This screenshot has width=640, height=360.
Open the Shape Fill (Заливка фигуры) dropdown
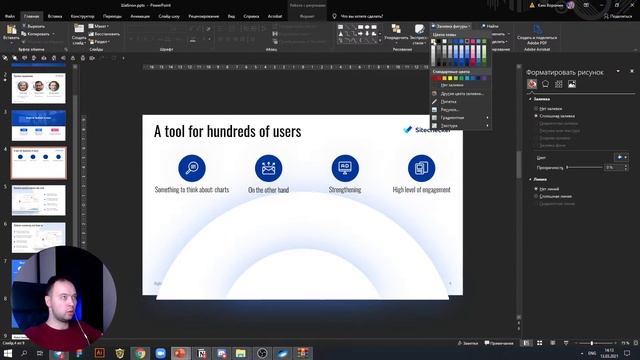point(451,26)
